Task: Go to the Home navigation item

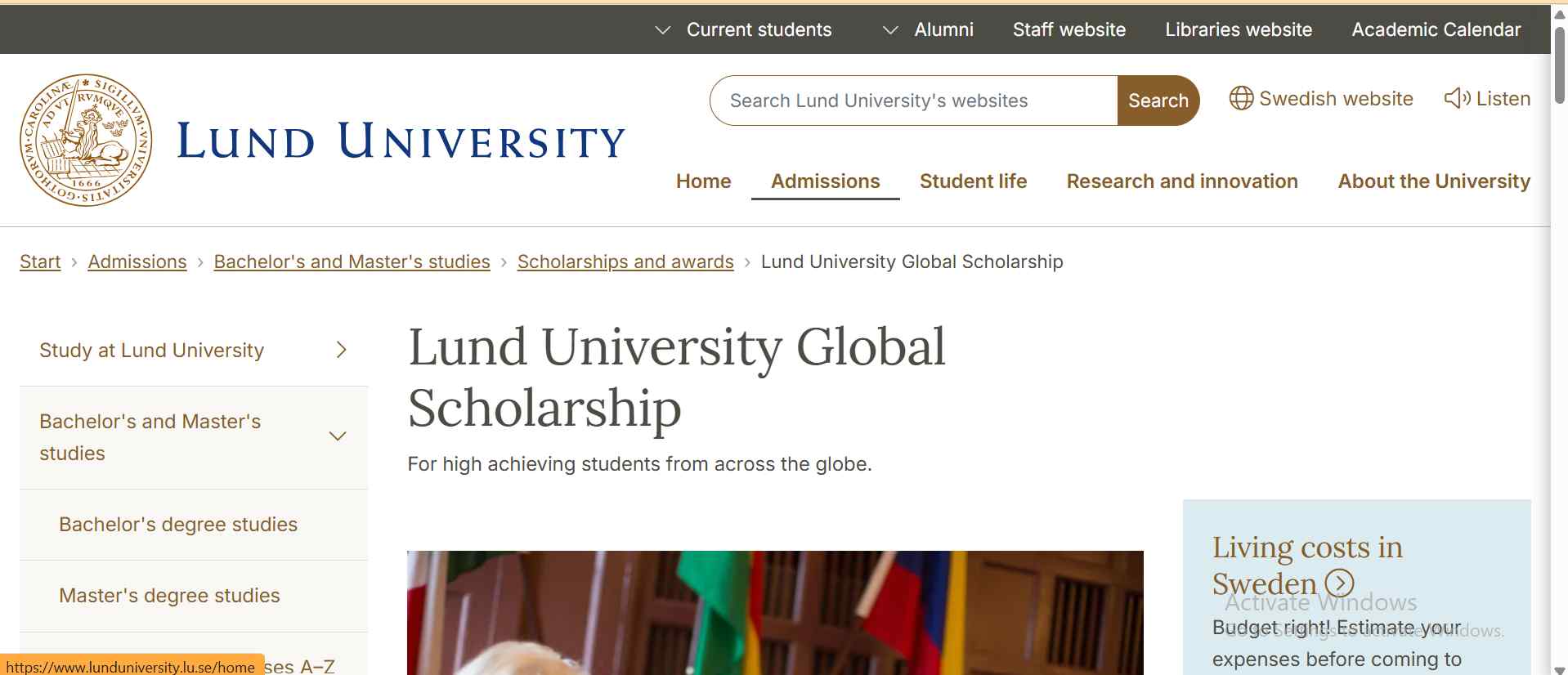Action: 702,181
